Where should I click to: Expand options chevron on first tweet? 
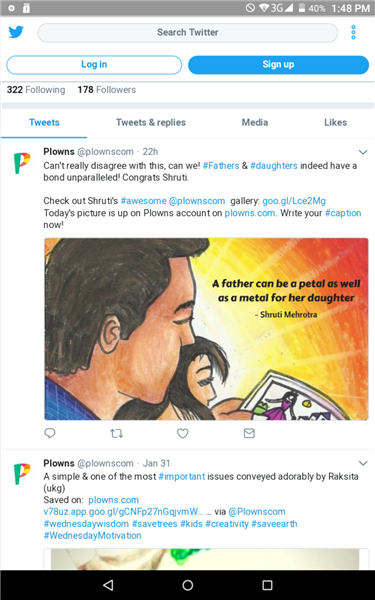tap(363, 152)
